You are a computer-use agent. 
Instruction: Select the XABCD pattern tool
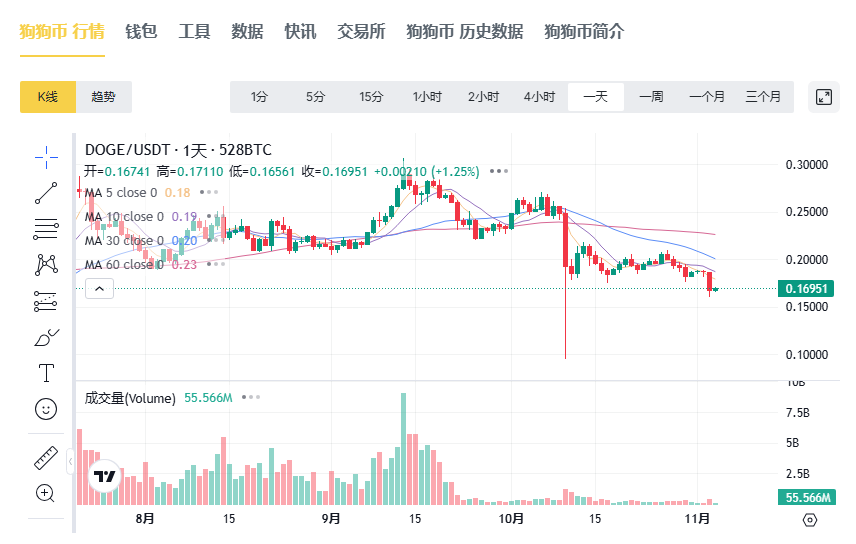[x=46, y=264]
